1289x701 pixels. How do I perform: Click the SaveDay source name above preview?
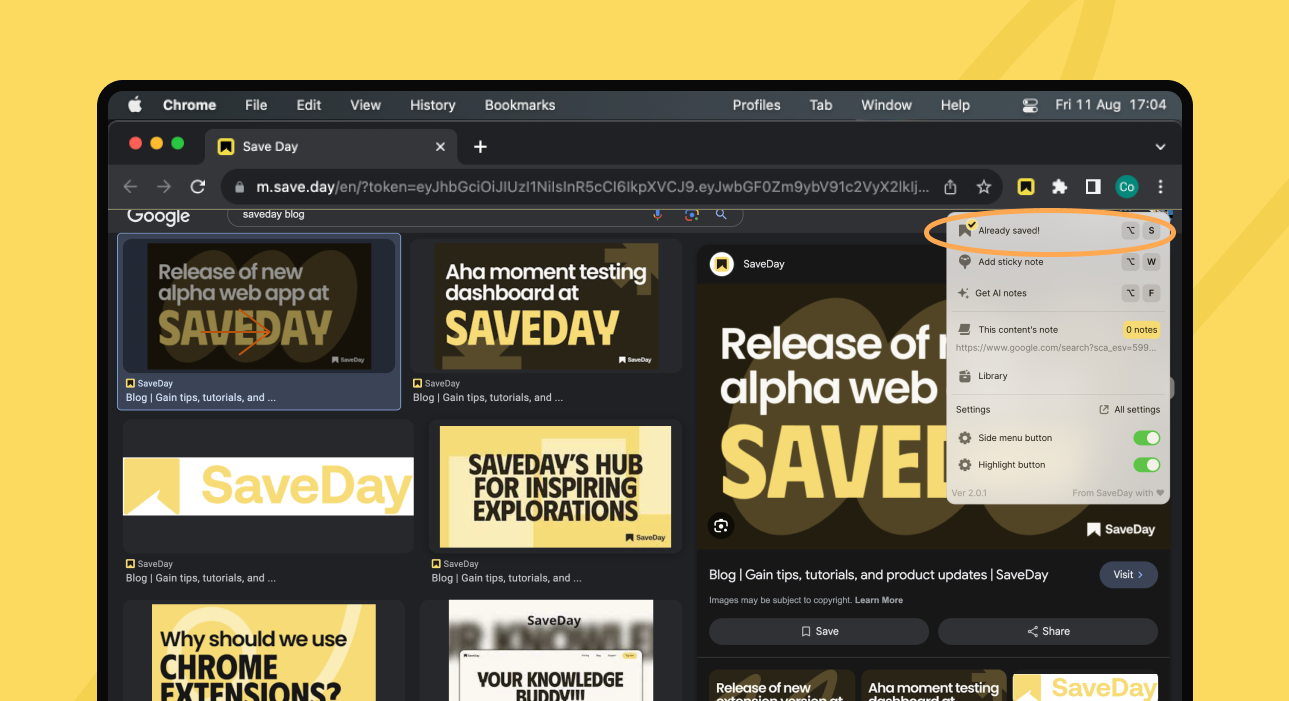coord(764,264)
